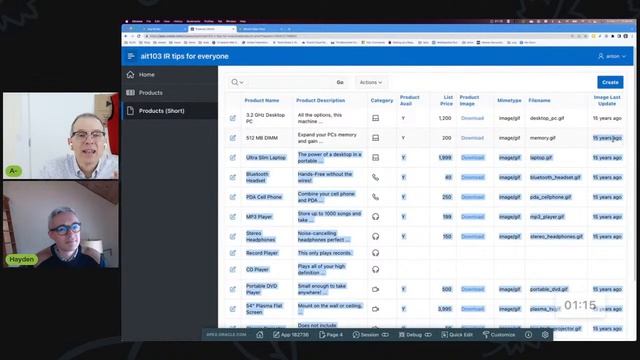Click the category icon for 3.2 GHz Desktop PC

tap(376, 118)
